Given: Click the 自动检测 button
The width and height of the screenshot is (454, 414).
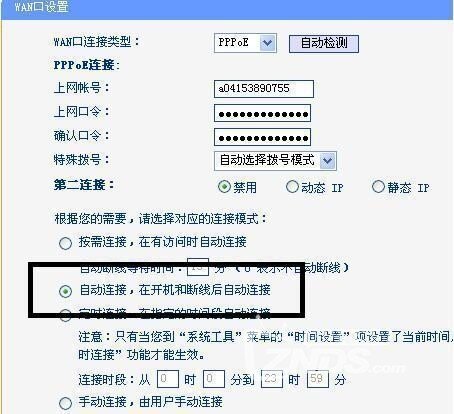Looking at the screenshot, I should pyautogui.click(x=324, y=44).
